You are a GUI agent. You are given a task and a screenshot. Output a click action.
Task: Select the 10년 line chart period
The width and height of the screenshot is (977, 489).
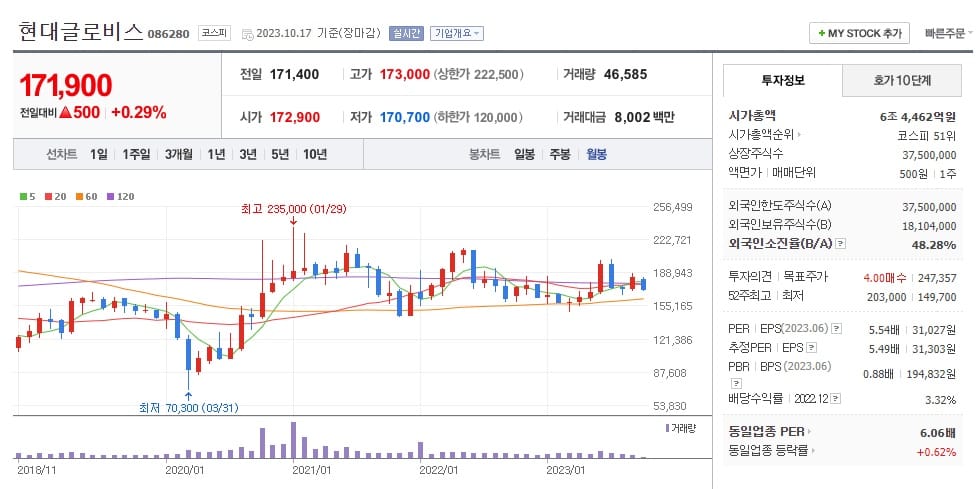(315, 154)
